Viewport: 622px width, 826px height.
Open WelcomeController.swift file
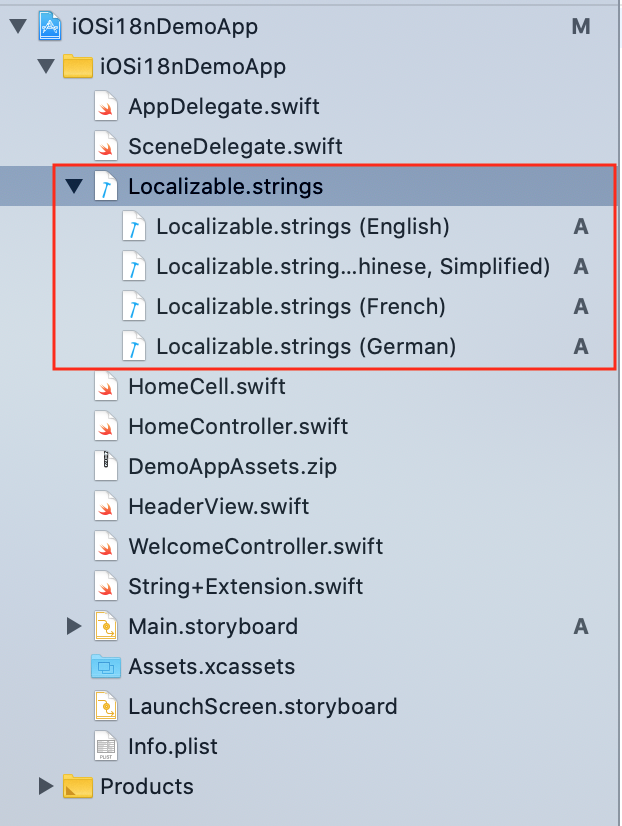pos(255,546)
